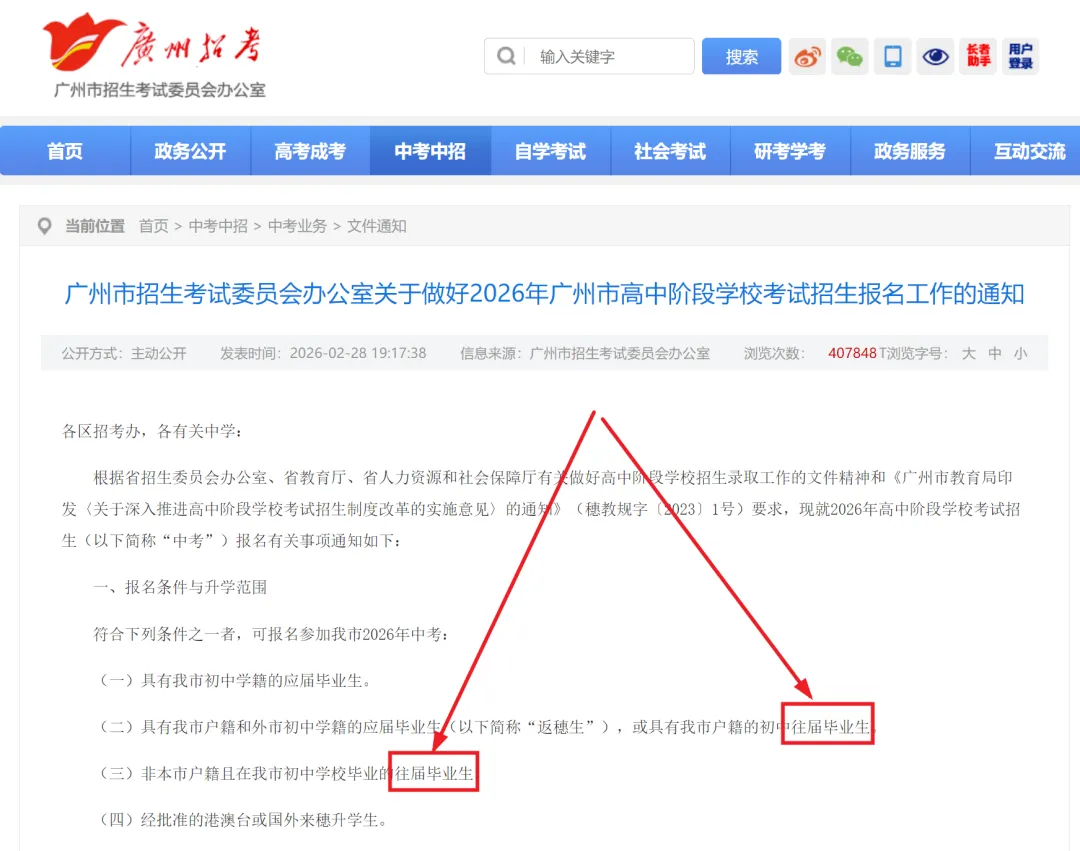Open the 政务公开 navigation tab

click(x=190, y=151)
